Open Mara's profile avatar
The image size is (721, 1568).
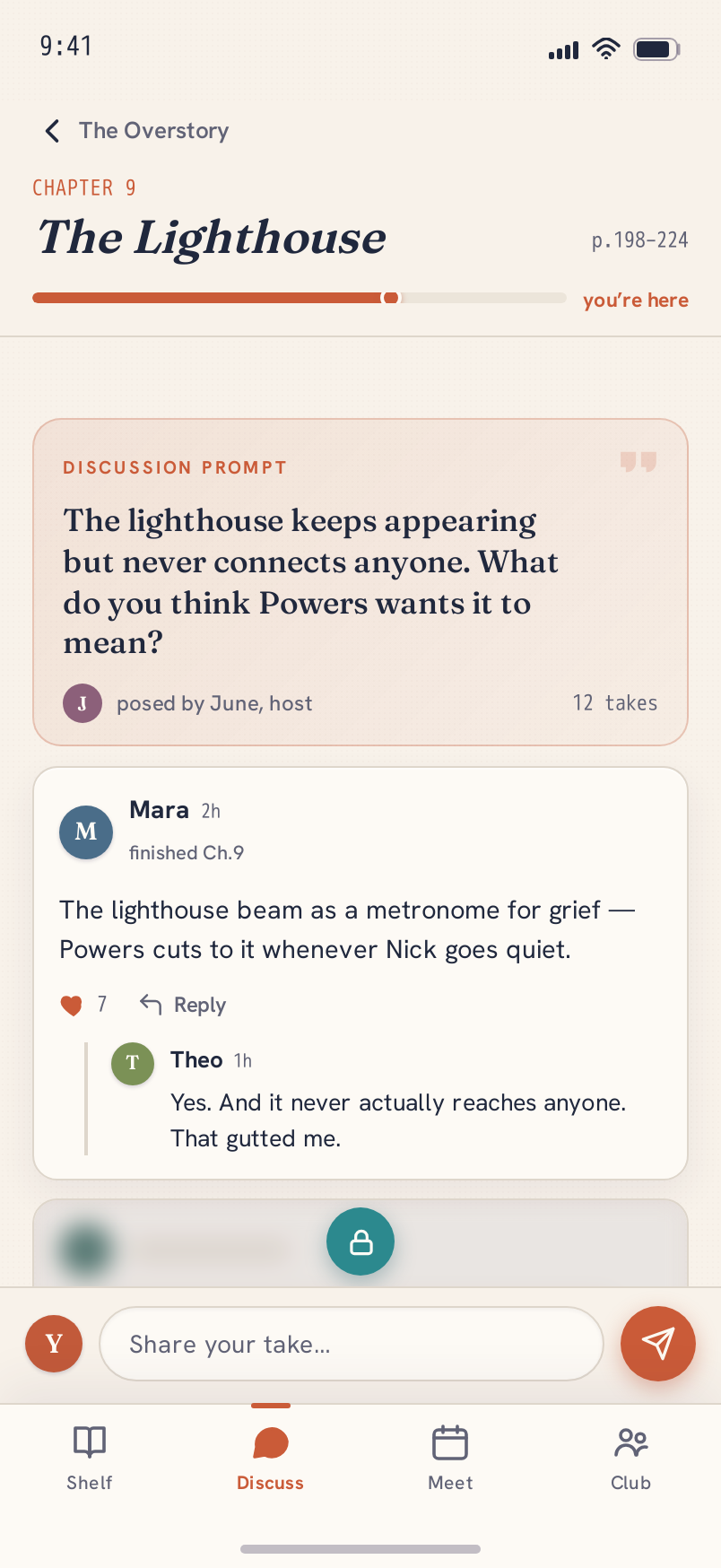tap(86, 832)
